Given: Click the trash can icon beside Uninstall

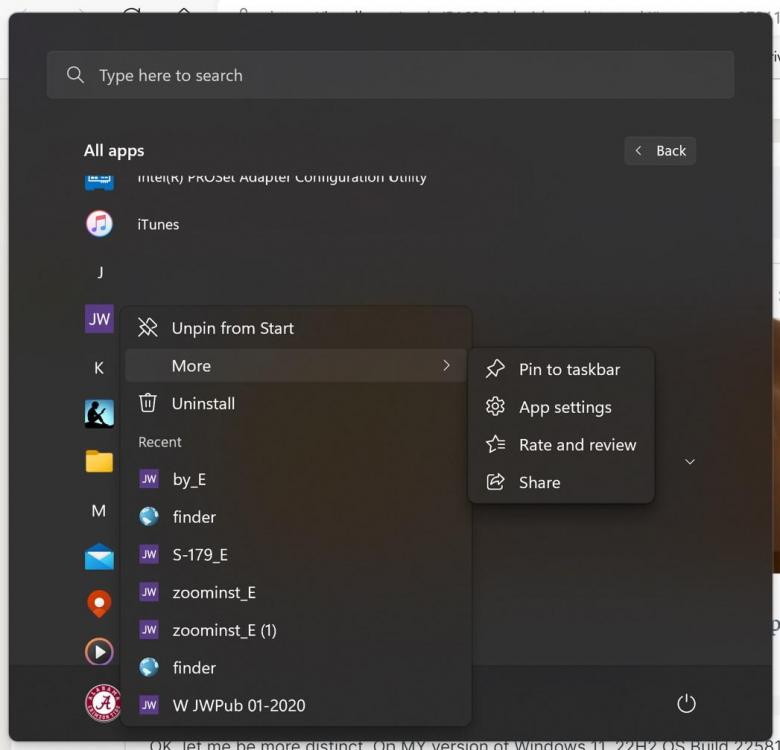Looking at the screenshot, I should click(x=148, y=403).
